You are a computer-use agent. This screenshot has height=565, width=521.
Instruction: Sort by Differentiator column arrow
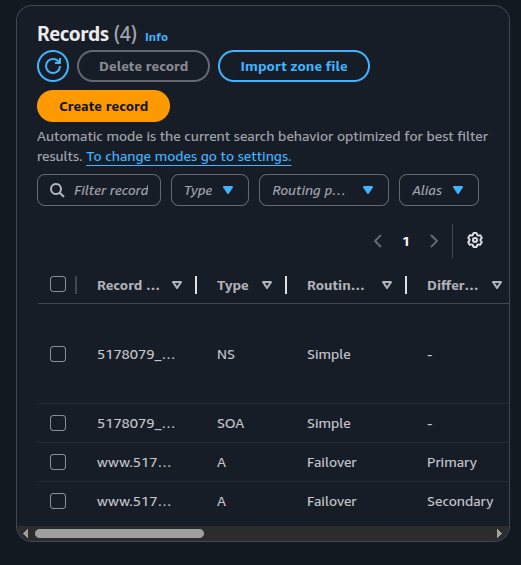point(497,285)
